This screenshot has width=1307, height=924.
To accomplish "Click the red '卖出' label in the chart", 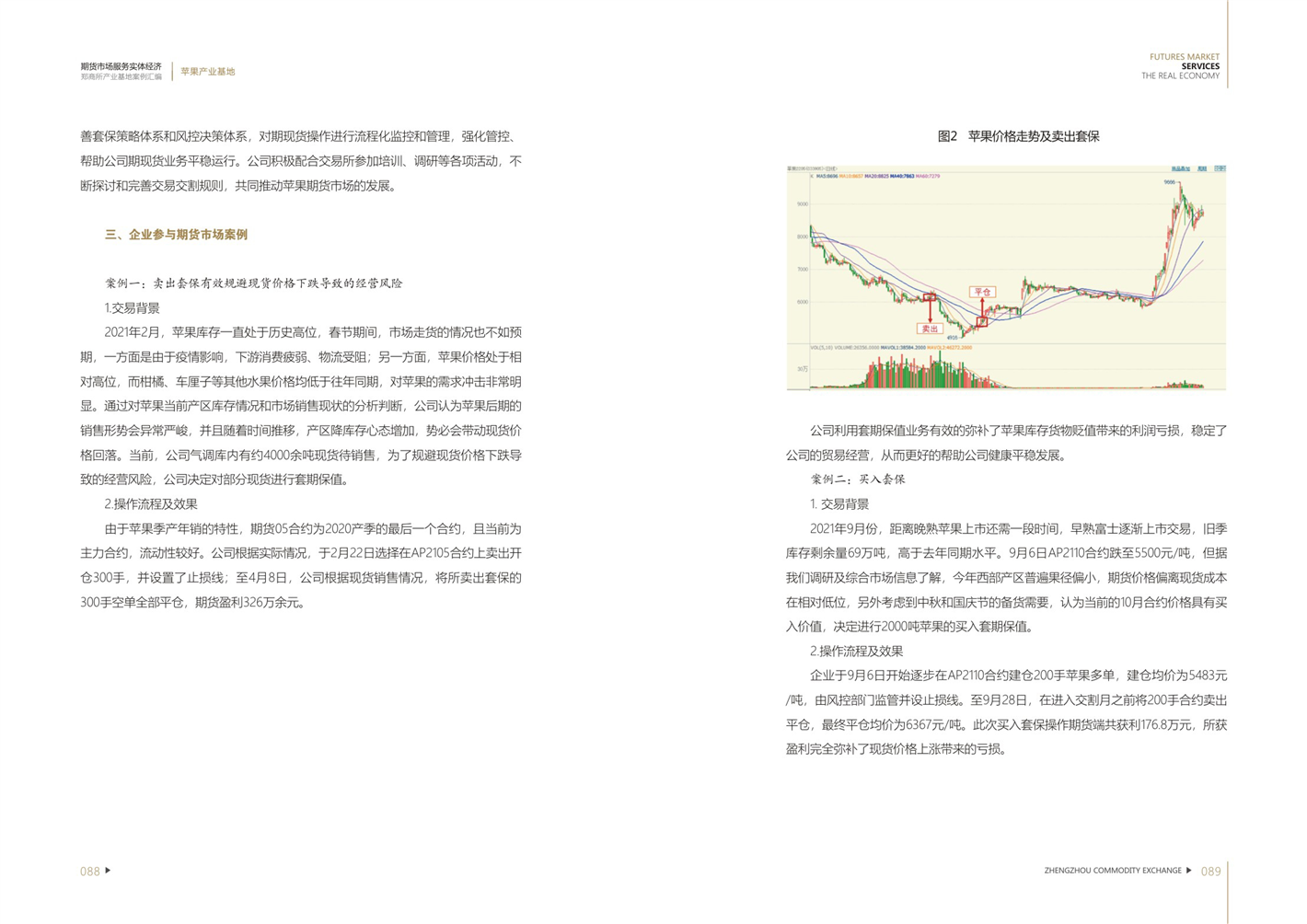I will tap(930, 329).
